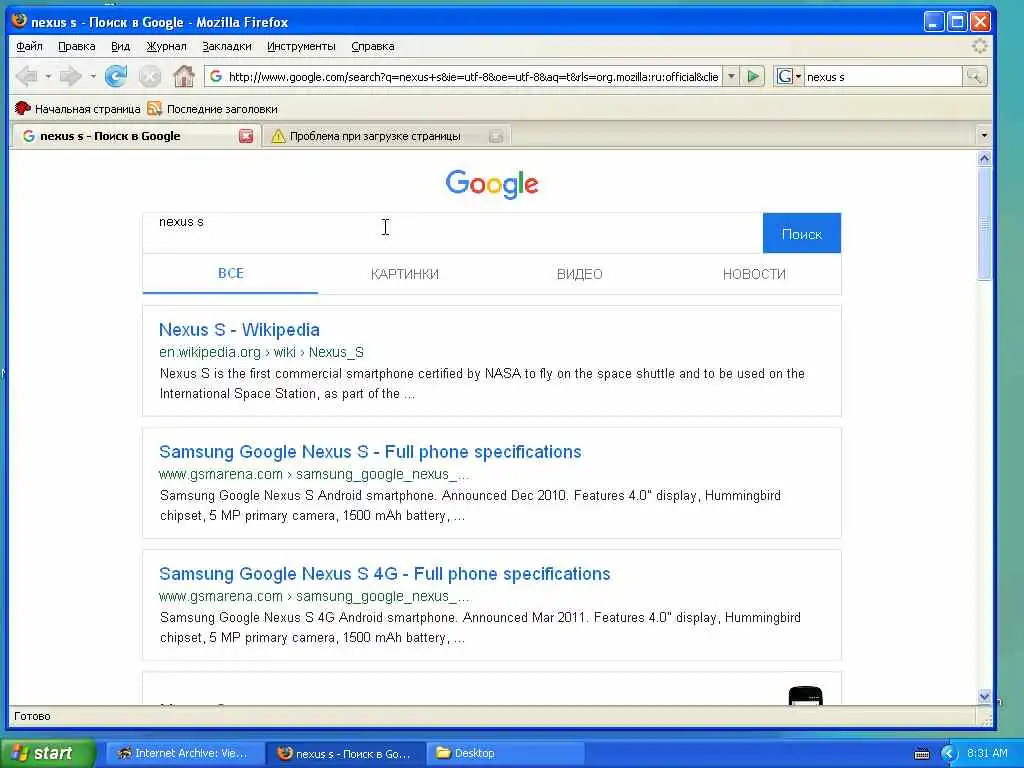Click the Google site icon in address bar
The width and height of the screenshot is (1024, 768).
(x=216, y=76)
